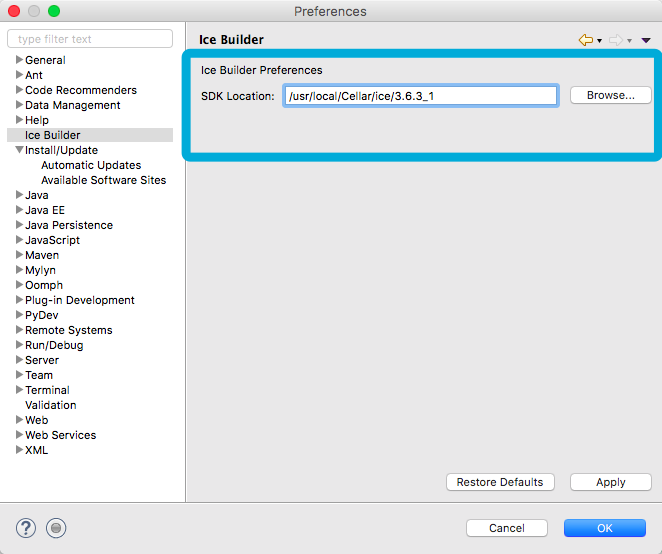
Task: Expand the Java tree node
Action: click(19, 195)
